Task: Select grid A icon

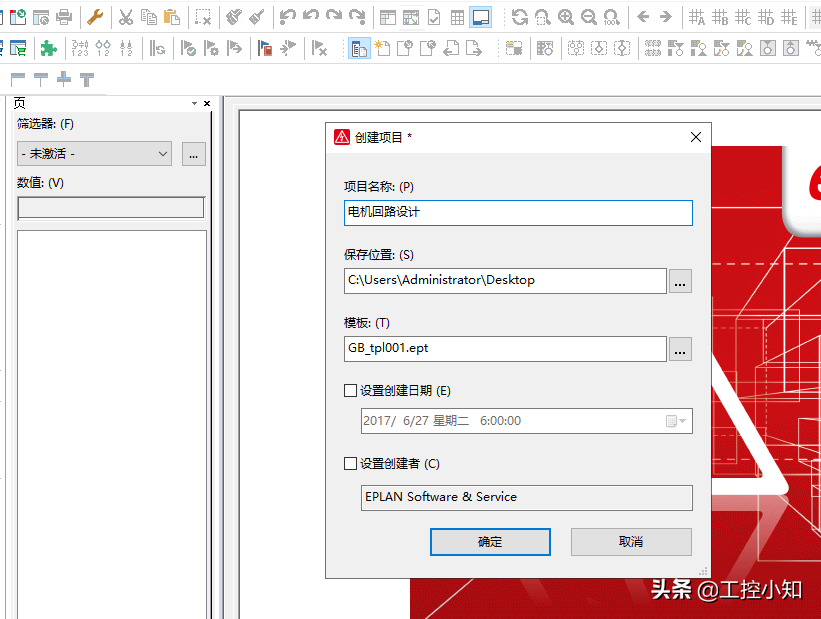Action: (697, 17)
